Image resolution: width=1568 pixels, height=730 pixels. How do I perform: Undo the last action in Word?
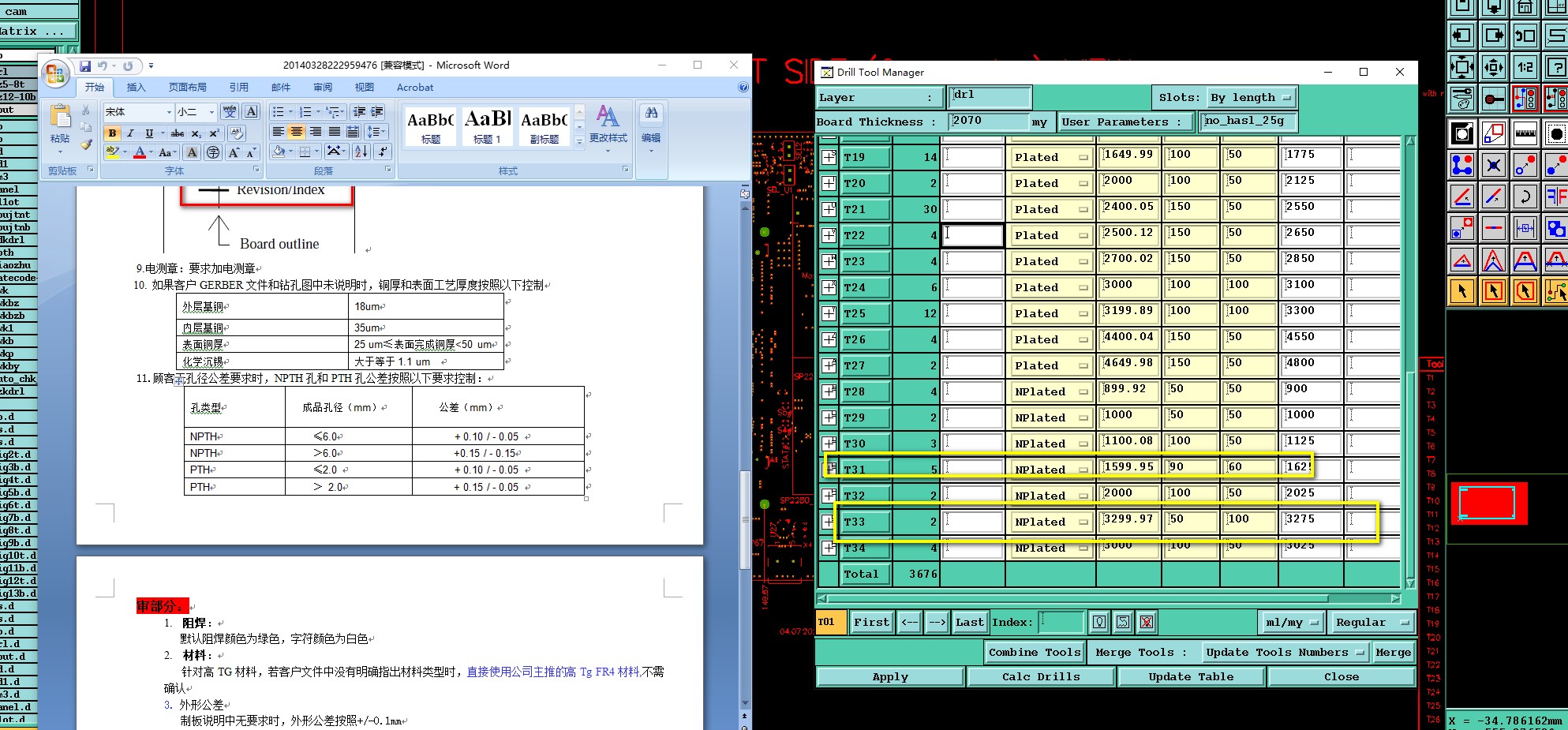103,66
